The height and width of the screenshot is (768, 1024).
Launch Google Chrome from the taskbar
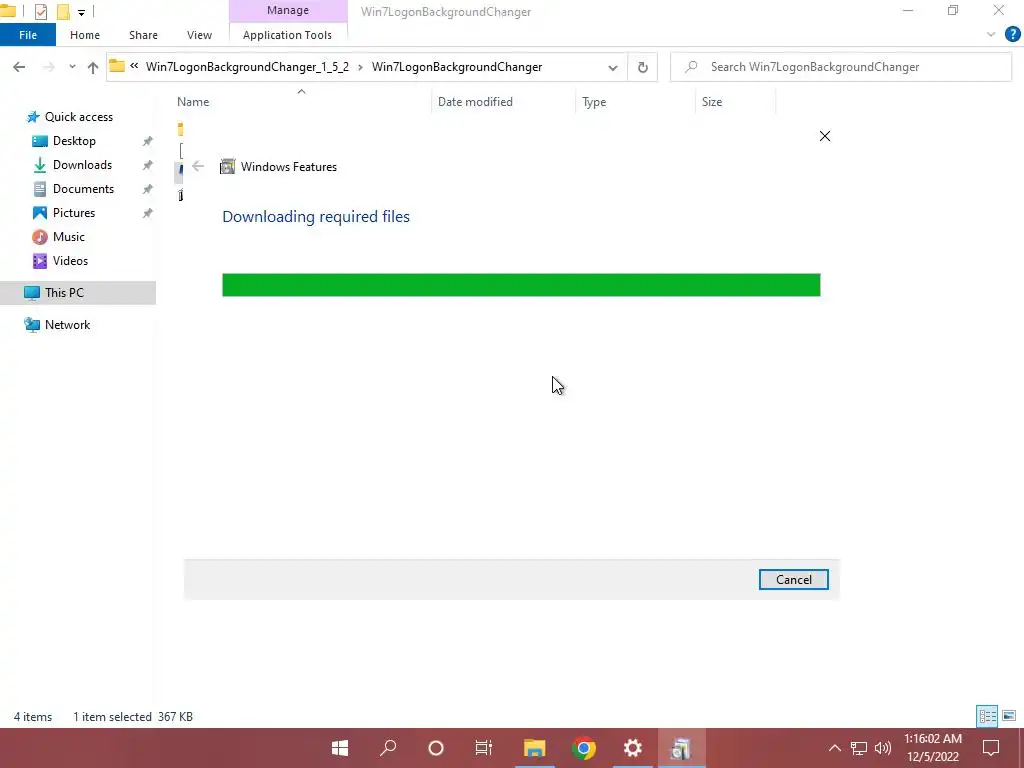point(584,748)
